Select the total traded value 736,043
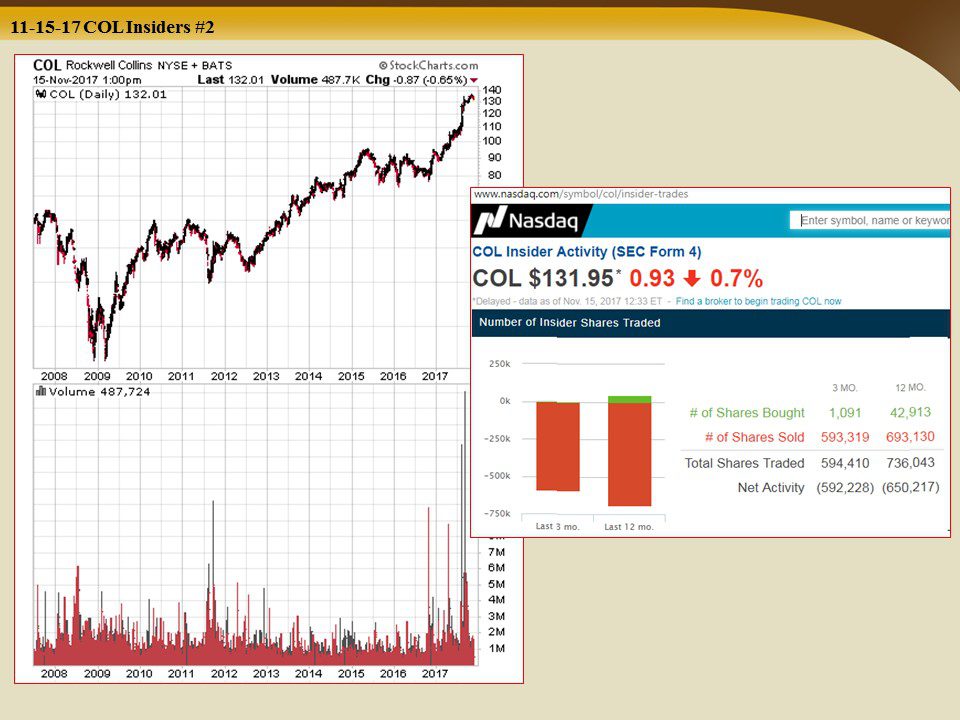Image resolution: width=960 pixels, height=720 pixels. [910, 463]
